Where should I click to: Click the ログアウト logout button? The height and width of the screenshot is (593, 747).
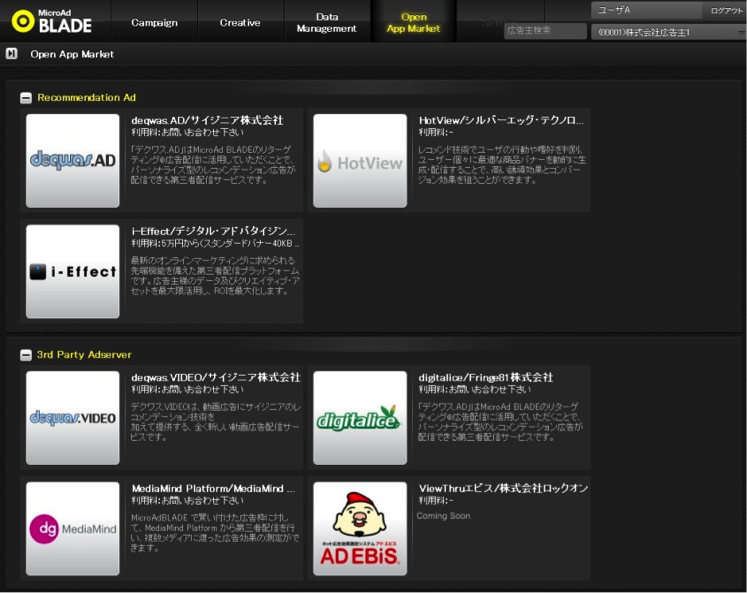point(726,10)
